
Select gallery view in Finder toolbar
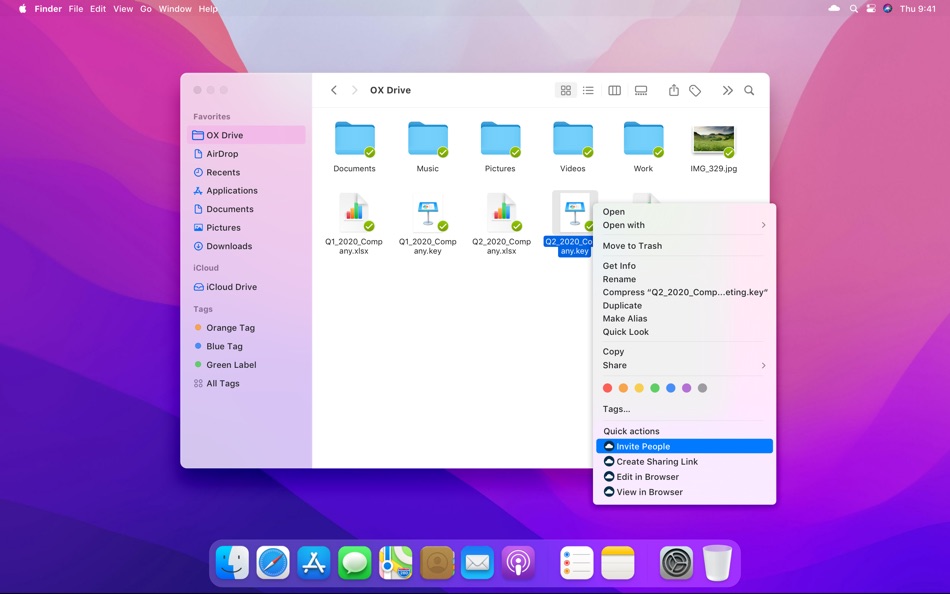(641, 91)
